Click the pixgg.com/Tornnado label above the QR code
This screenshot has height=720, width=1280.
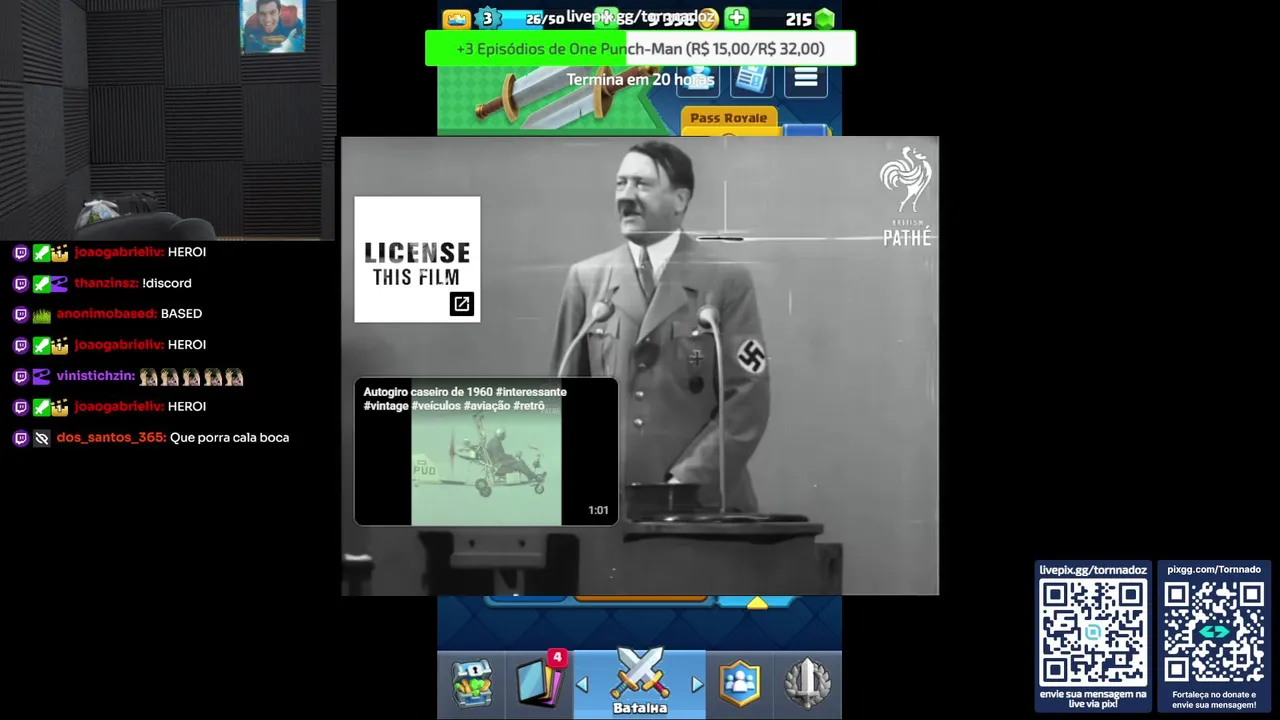coord(1214,570)
